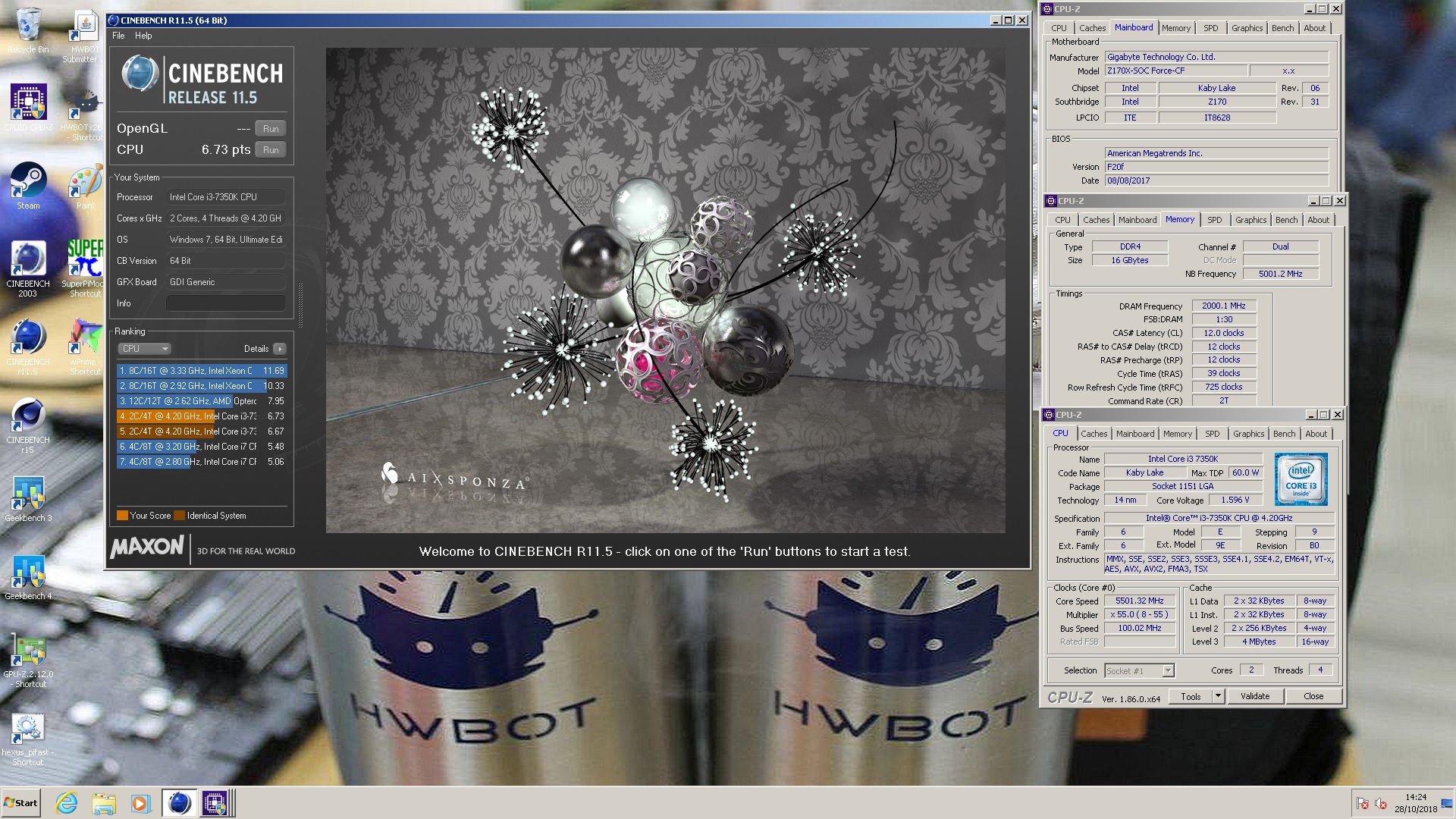The height and width of the screenshot is (819, 1456).
Task: Select ranking row 1 with score 11.69
Action: pyautogui.click(x=202, y=371)
